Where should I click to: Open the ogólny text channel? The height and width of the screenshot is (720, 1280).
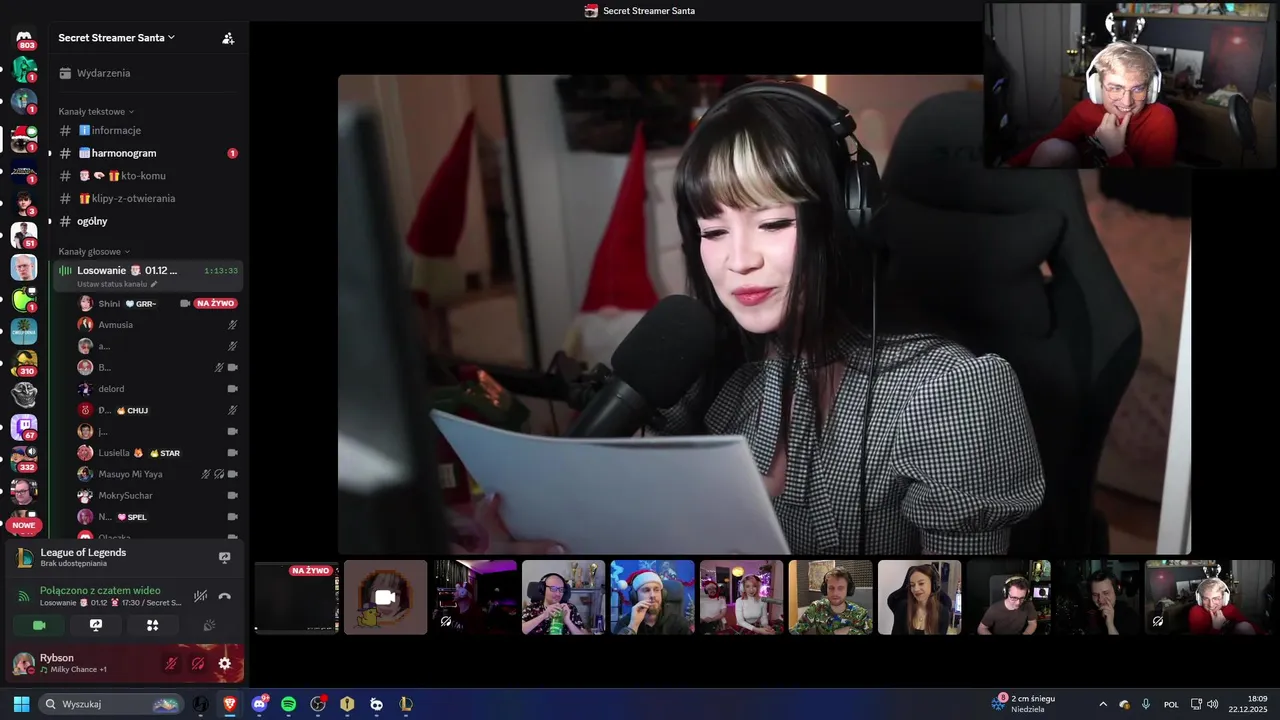point(146,221)
